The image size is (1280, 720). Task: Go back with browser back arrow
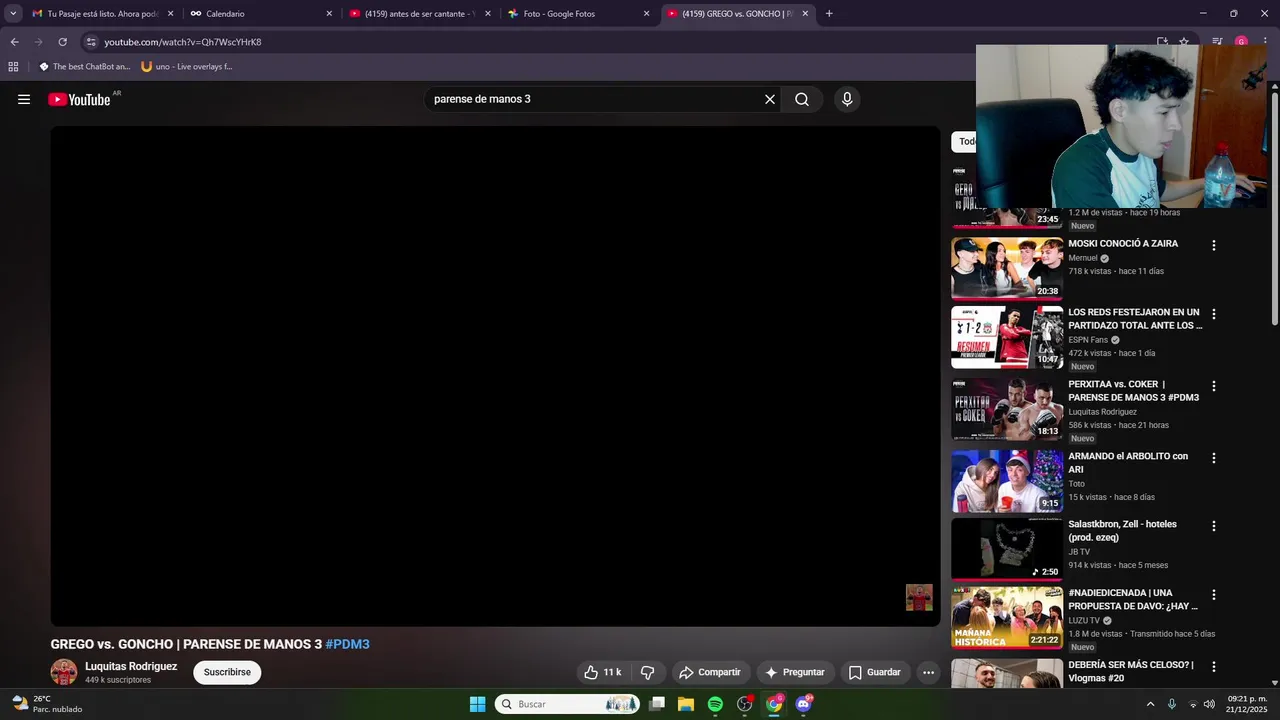[14, 42]
